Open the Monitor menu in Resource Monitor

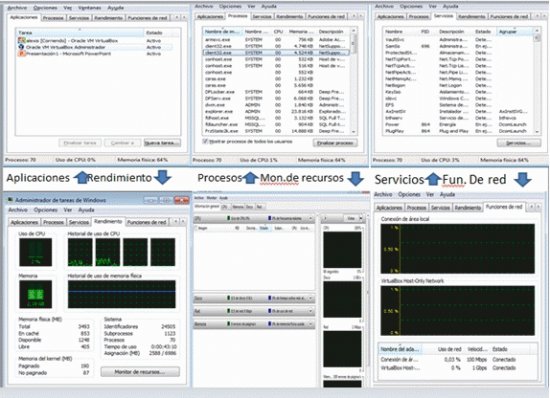click(x=212, y=198)
